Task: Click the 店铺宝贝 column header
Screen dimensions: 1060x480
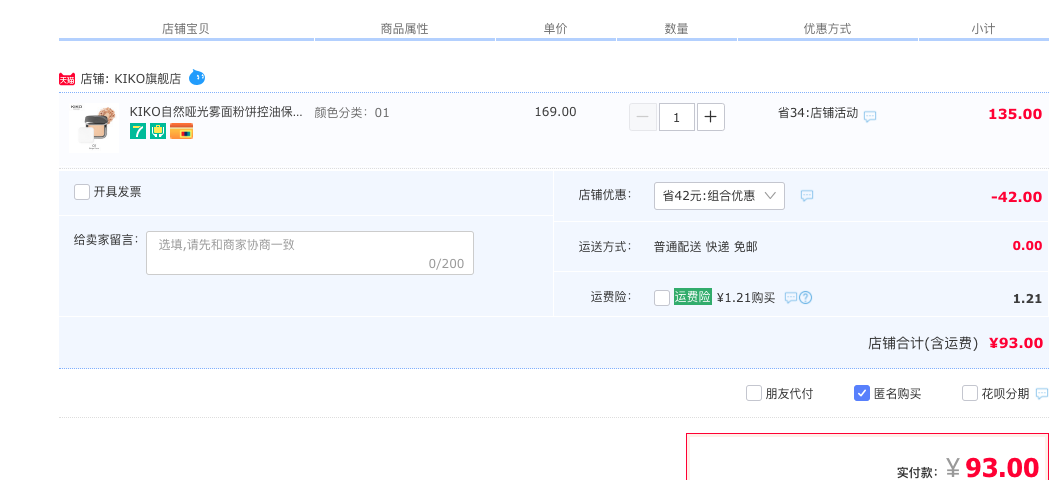Action: tap(185, 29)
